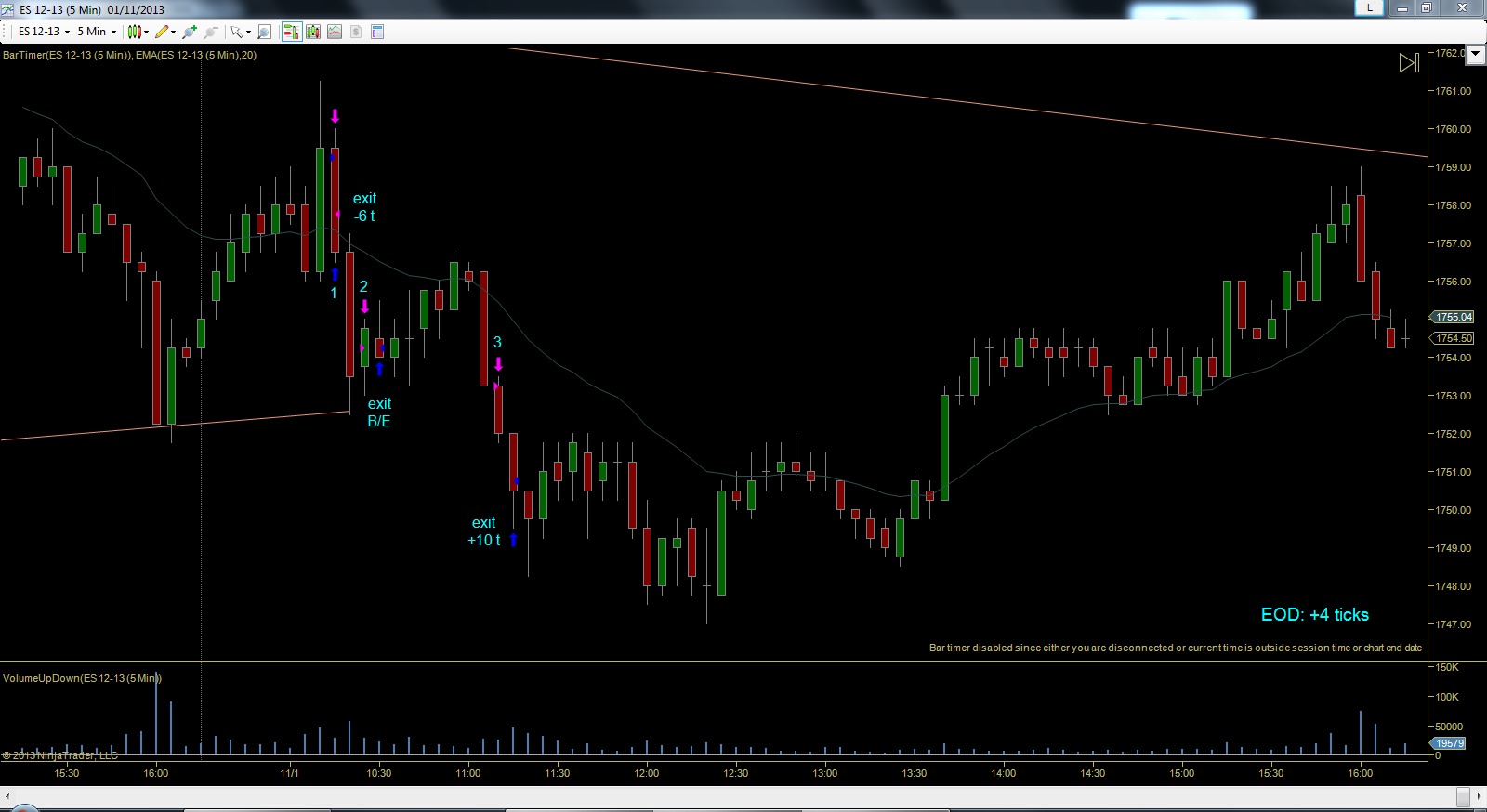1487x812 pixels.
Task: Click the 1756.00 price axis label
Action: (x=1454, y=282)
